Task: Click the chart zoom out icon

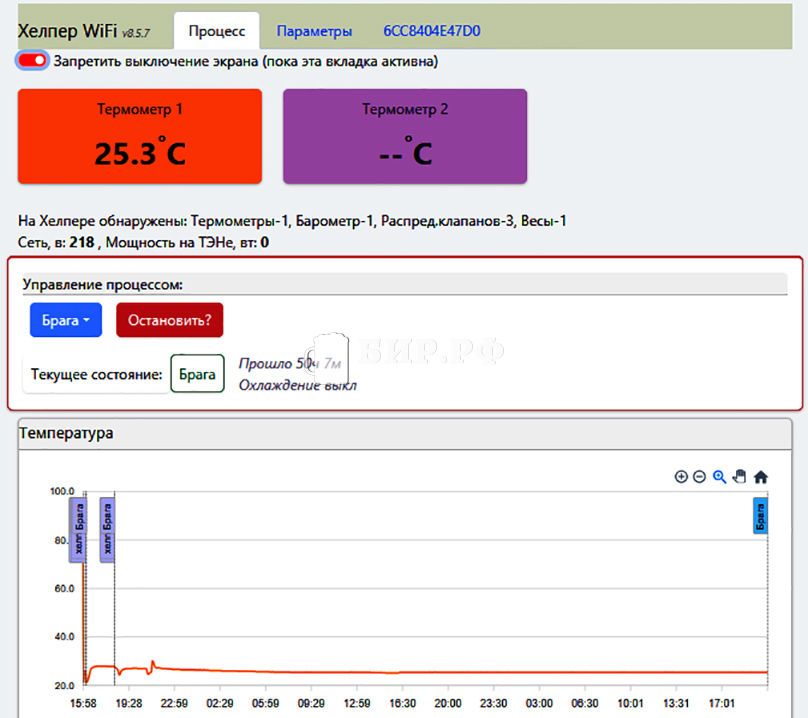Action: 699,477
